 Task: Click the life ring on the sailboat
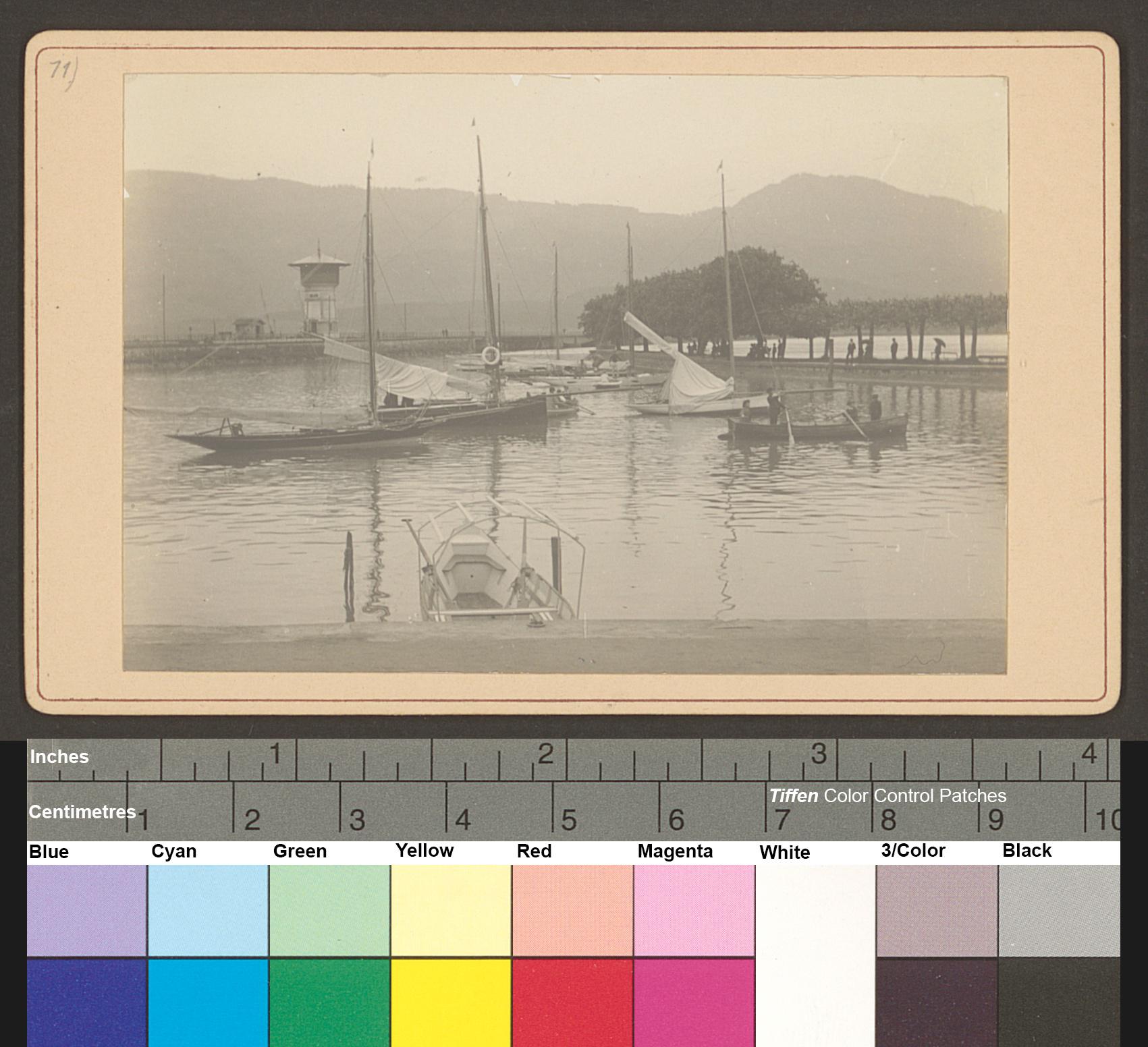click(491, 356)
